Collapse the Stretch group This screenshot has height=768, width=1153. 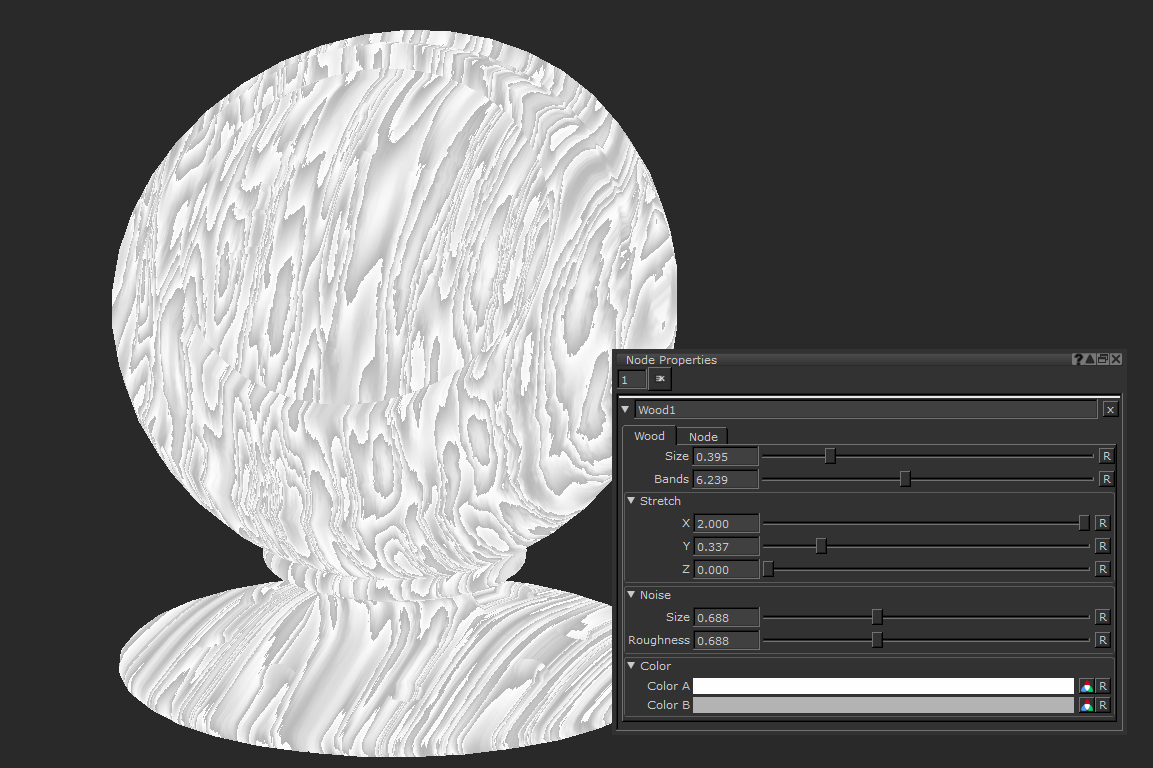[631, 501]
